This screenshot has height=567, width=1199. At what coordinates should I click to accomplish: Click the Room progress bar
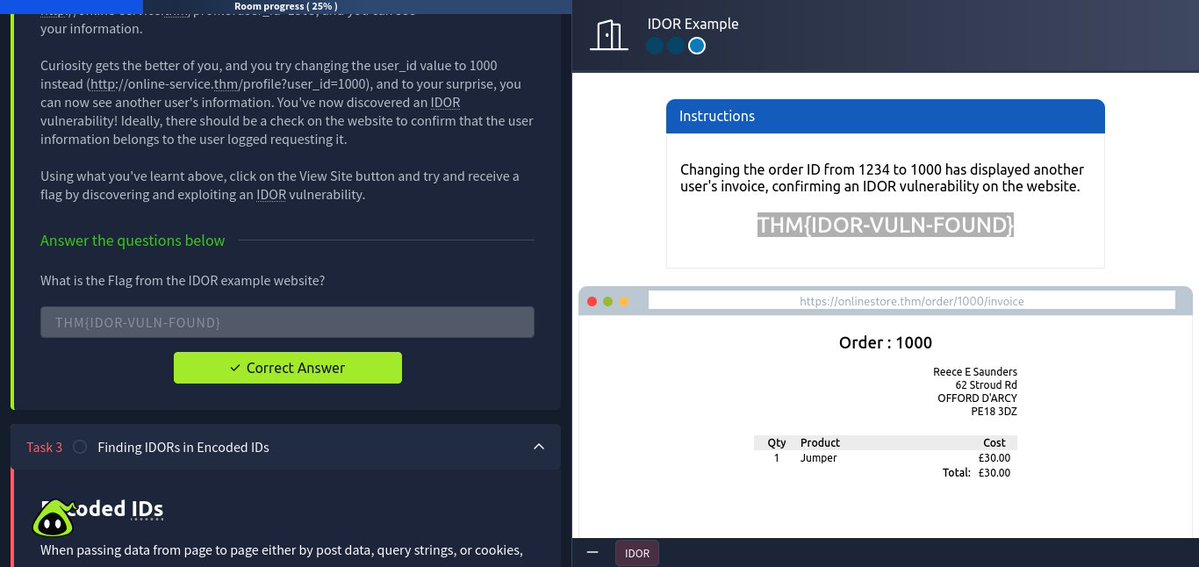[286, 6]
